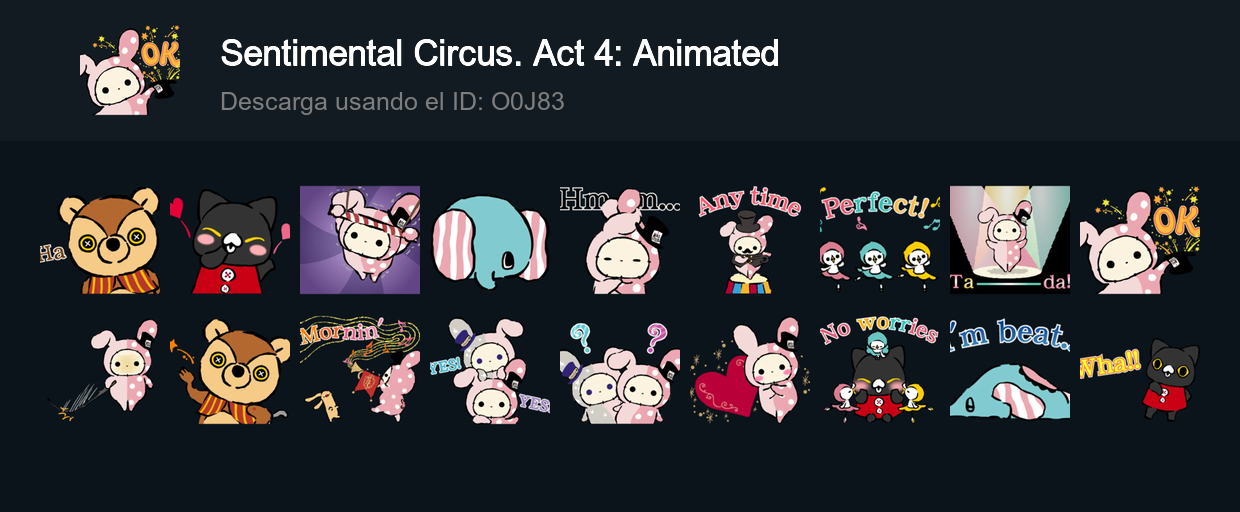Image resolution: width=1240 pixels, height=512 pixels.
Task: Click the Sentimental Circus Act 4 title
Action: (x=499, y=54)
